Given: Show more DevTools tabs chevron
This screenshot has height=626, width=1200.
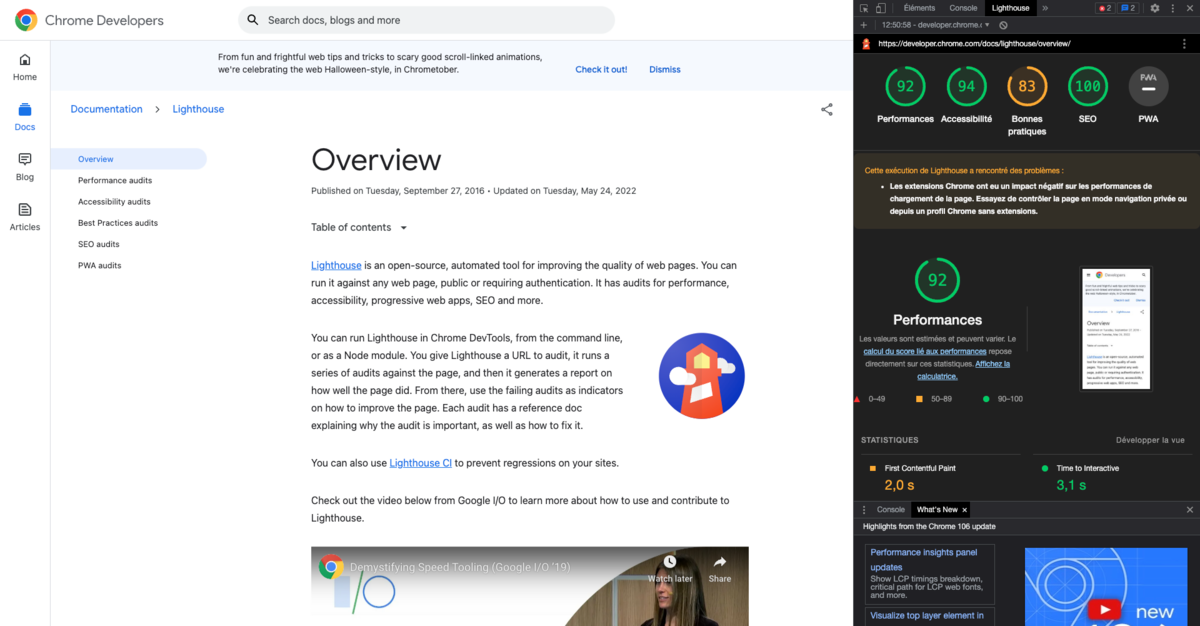Looking at the screenshot, I should click(1045, 8).
